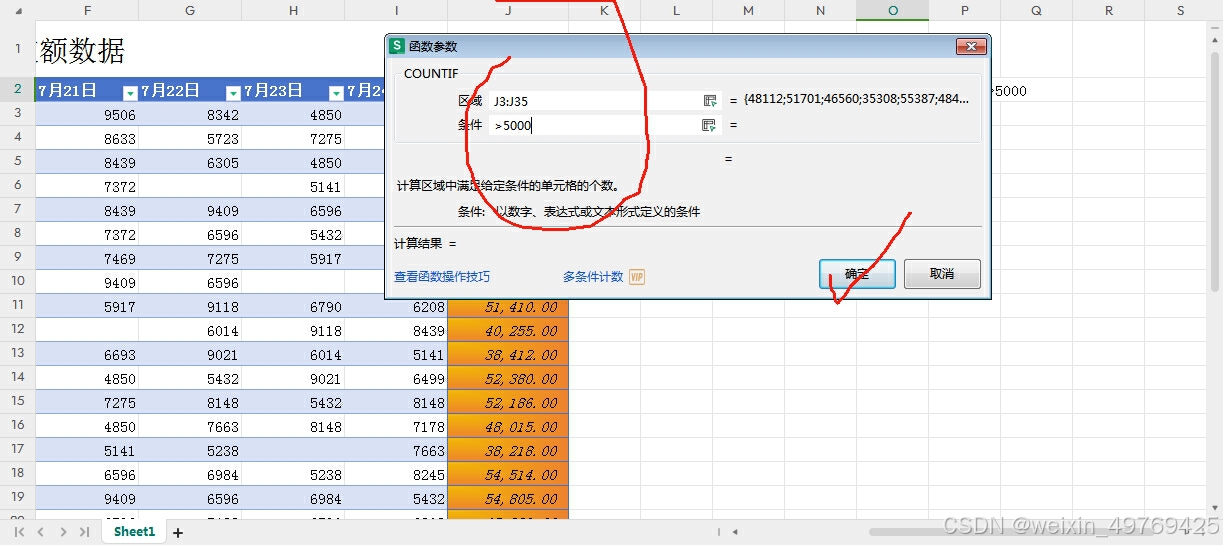Confirm the function with 确定 button

[857, 274]
